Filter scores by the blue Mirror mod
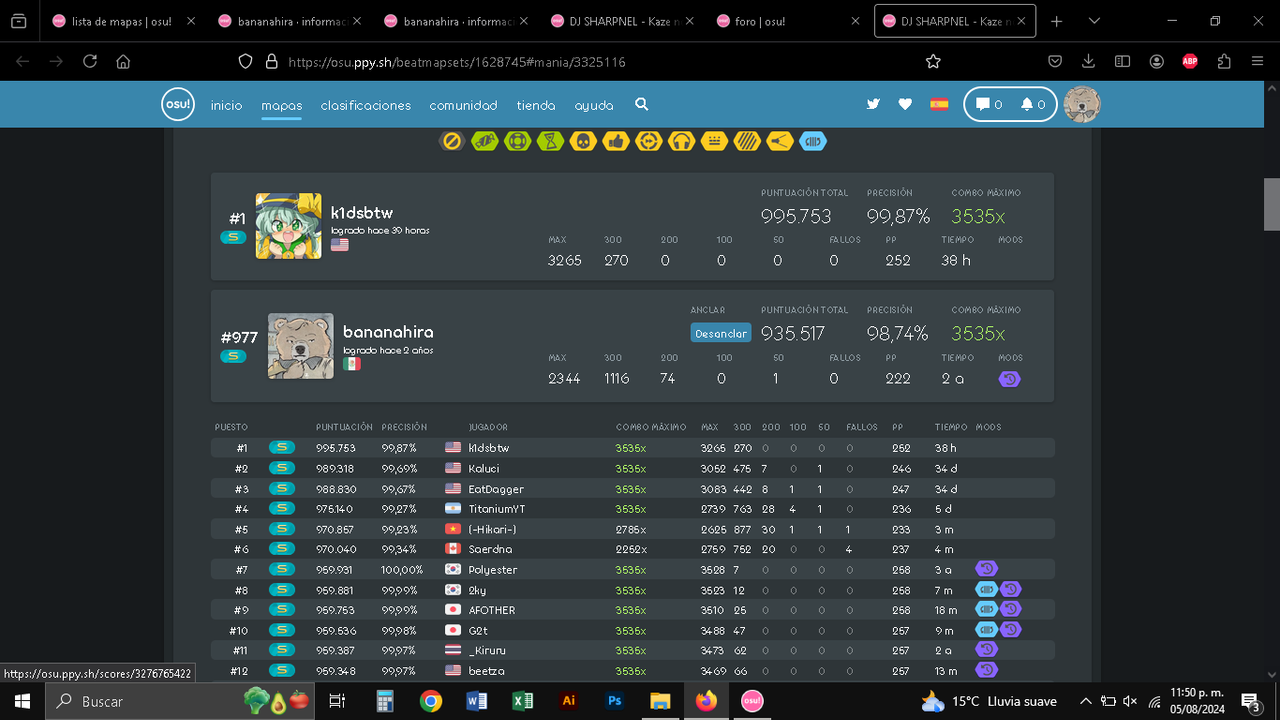 813,142
